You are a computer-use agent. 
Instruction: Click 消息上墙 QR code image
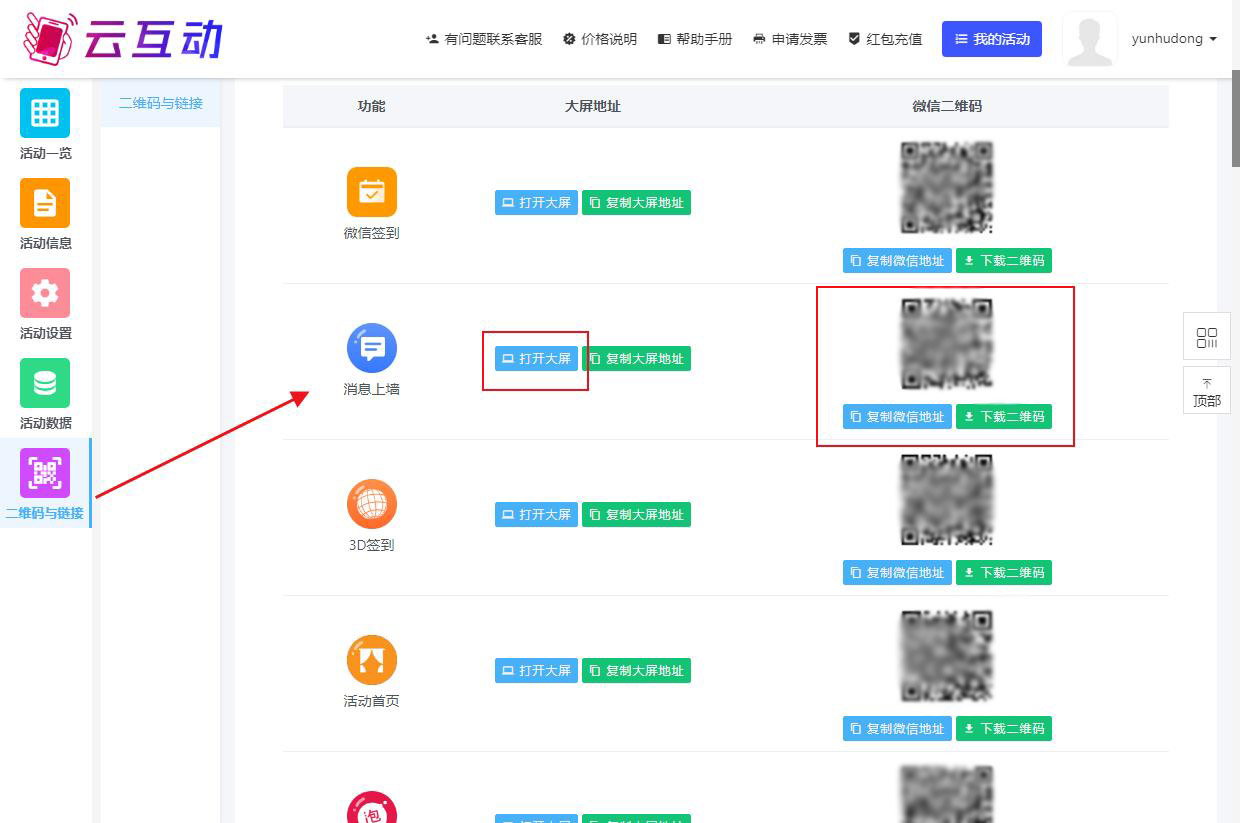(x=947, y=344)
